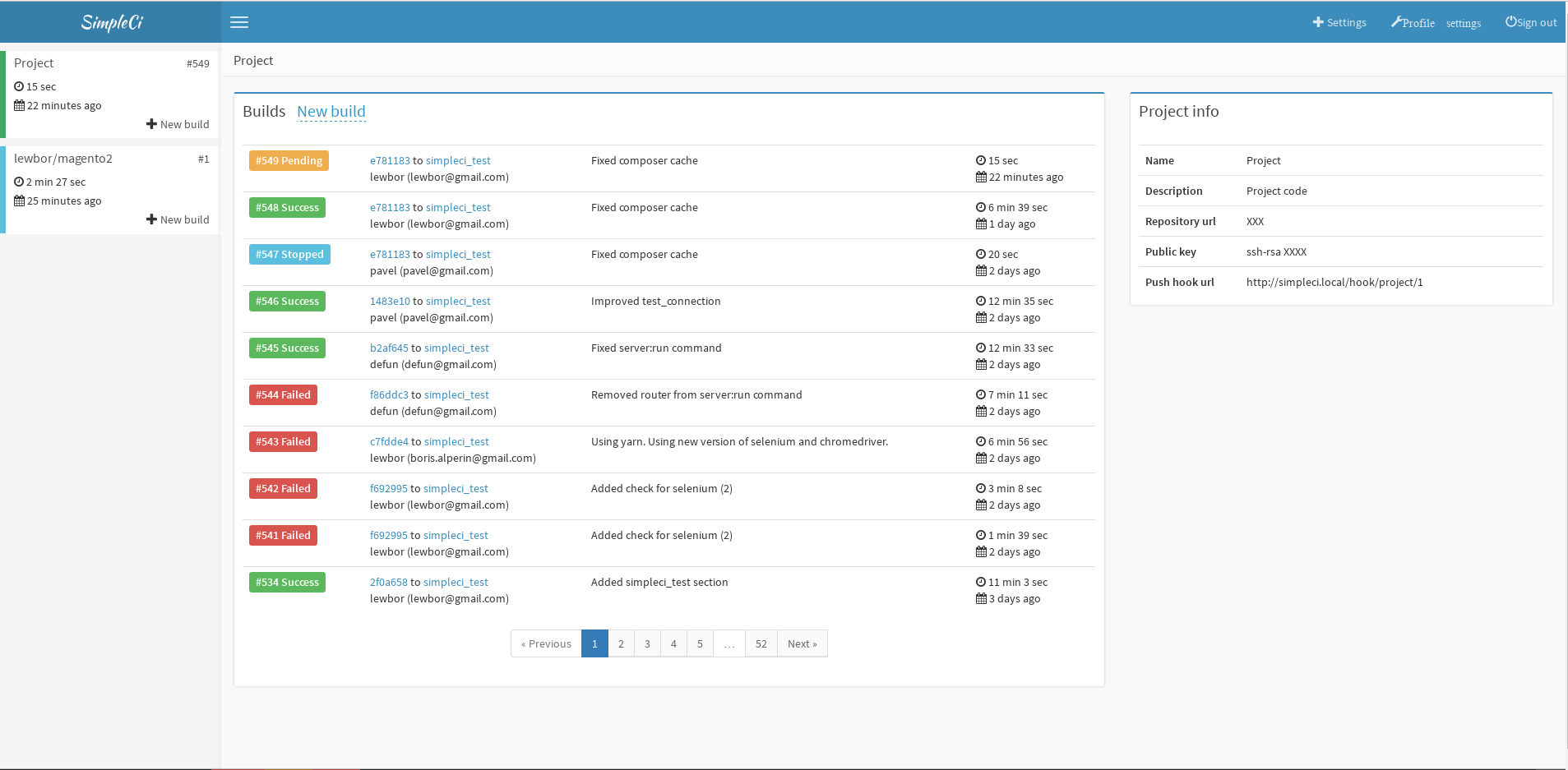The height and width of the screenshot is (770, 1568).
Task: Open the #548 Success build badge
Action: 287,207
